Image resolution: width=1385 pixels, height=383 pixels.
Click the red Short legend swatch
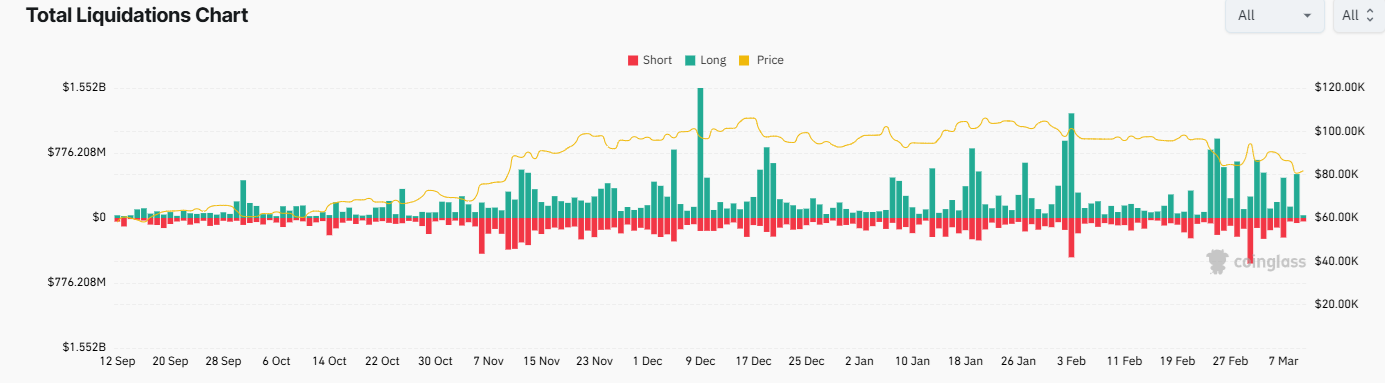[632, 61]
